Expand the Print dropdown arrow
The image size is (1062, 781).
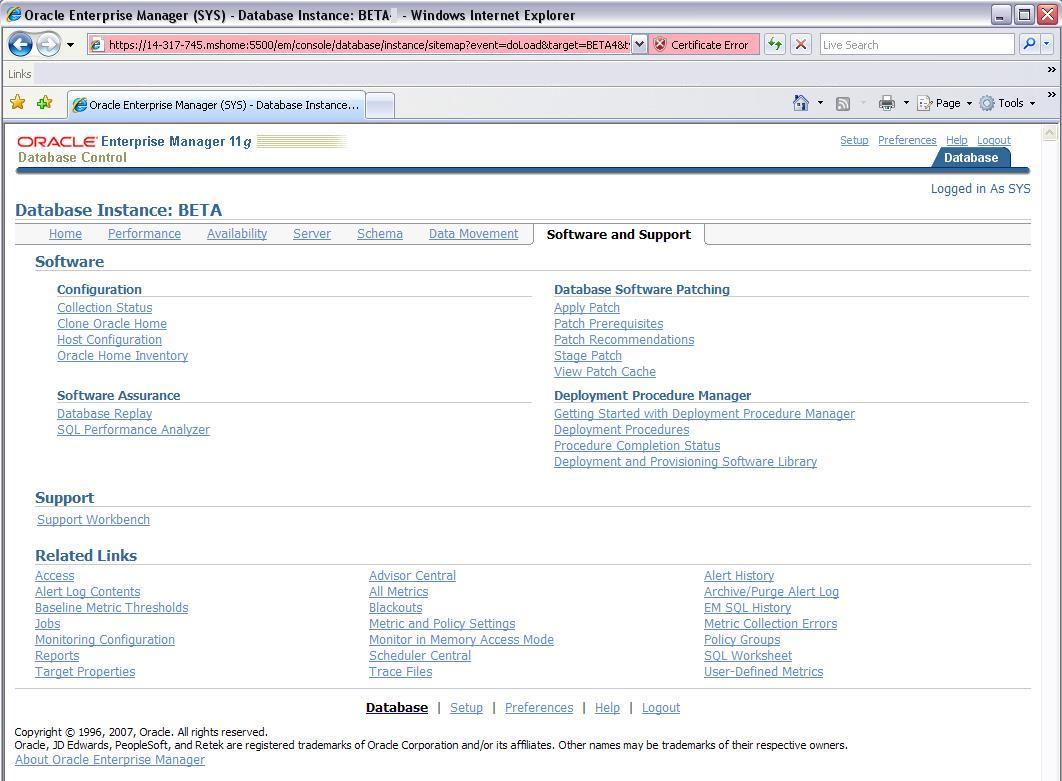(906, 103)
